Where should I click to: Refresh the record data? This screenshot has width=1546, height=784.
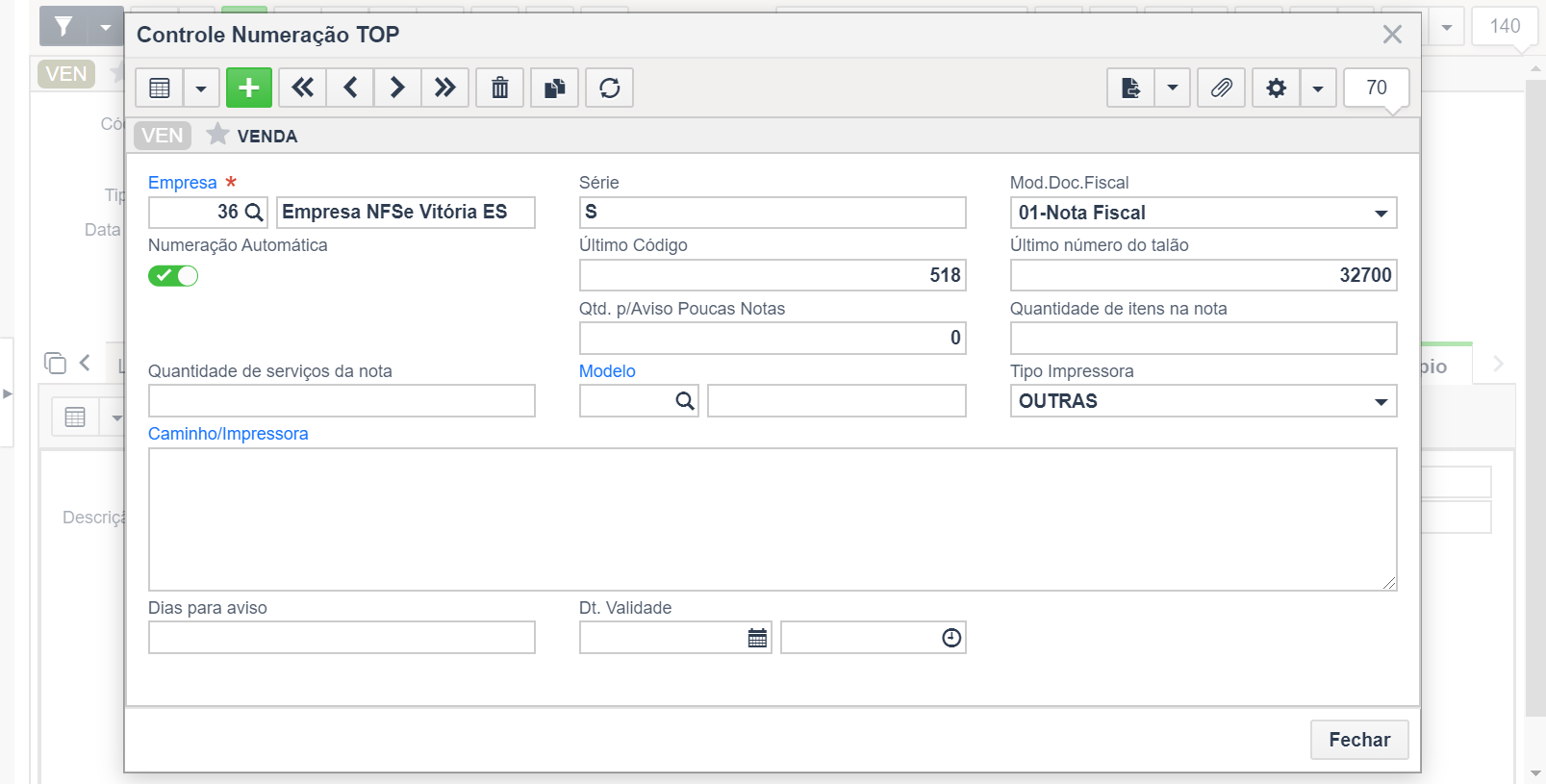[610, 88]
